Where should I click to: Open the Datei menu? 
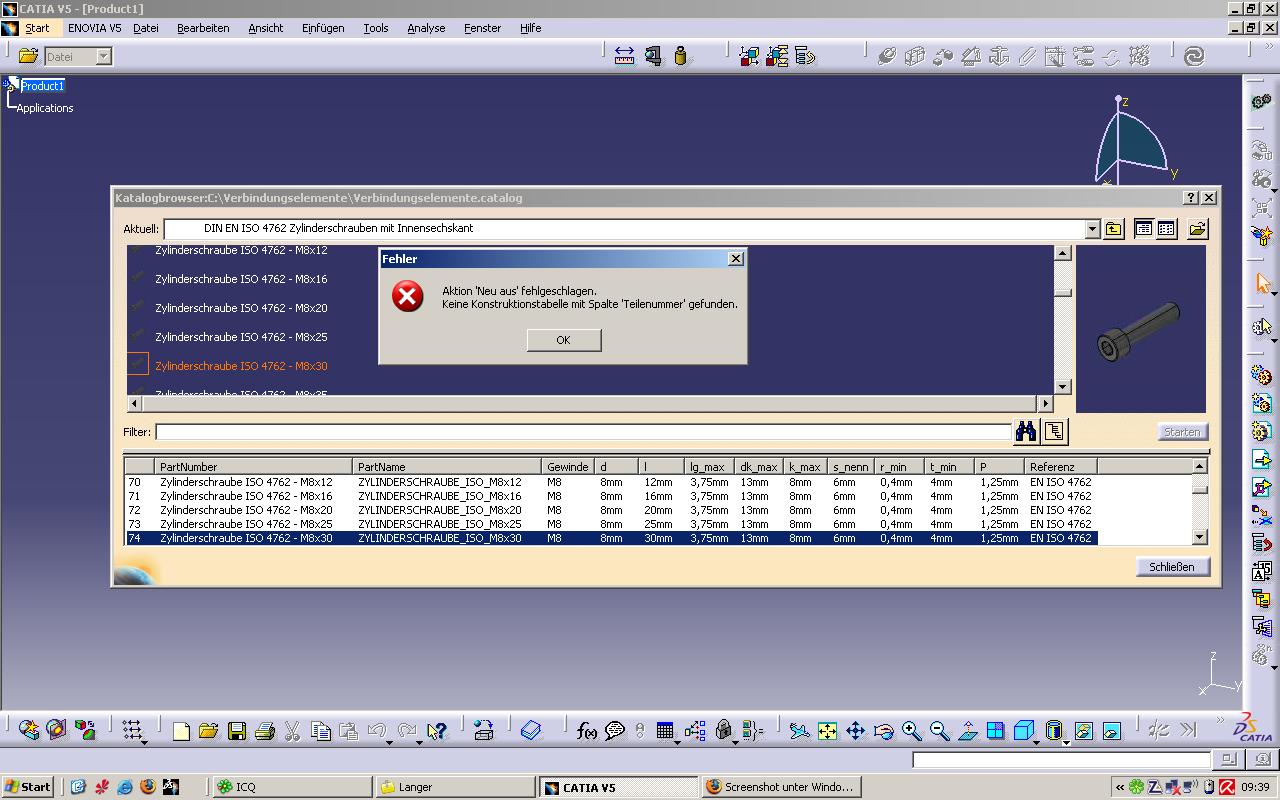click(146, 28)
